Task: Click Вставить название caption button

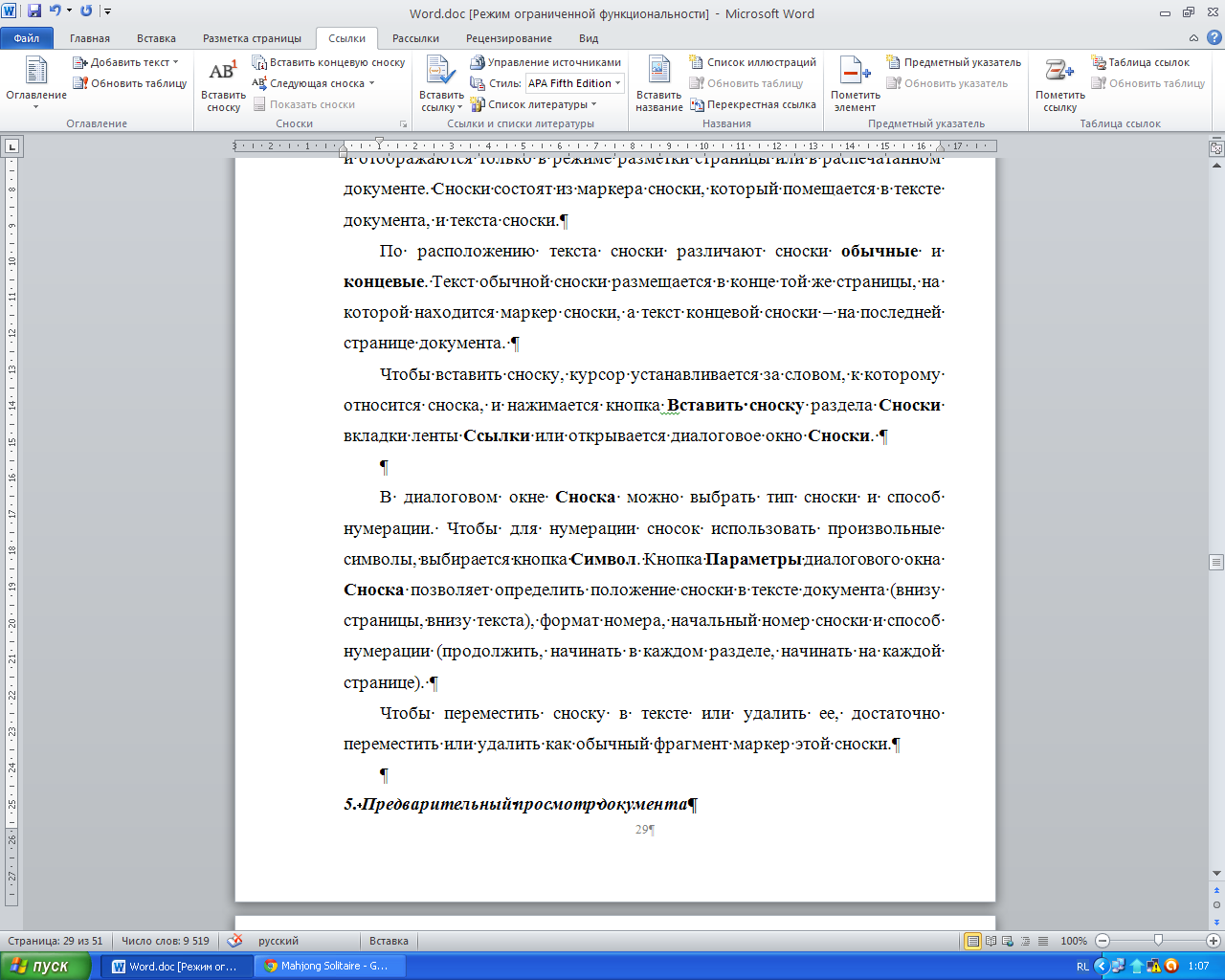Action: [x=658, y=84]
